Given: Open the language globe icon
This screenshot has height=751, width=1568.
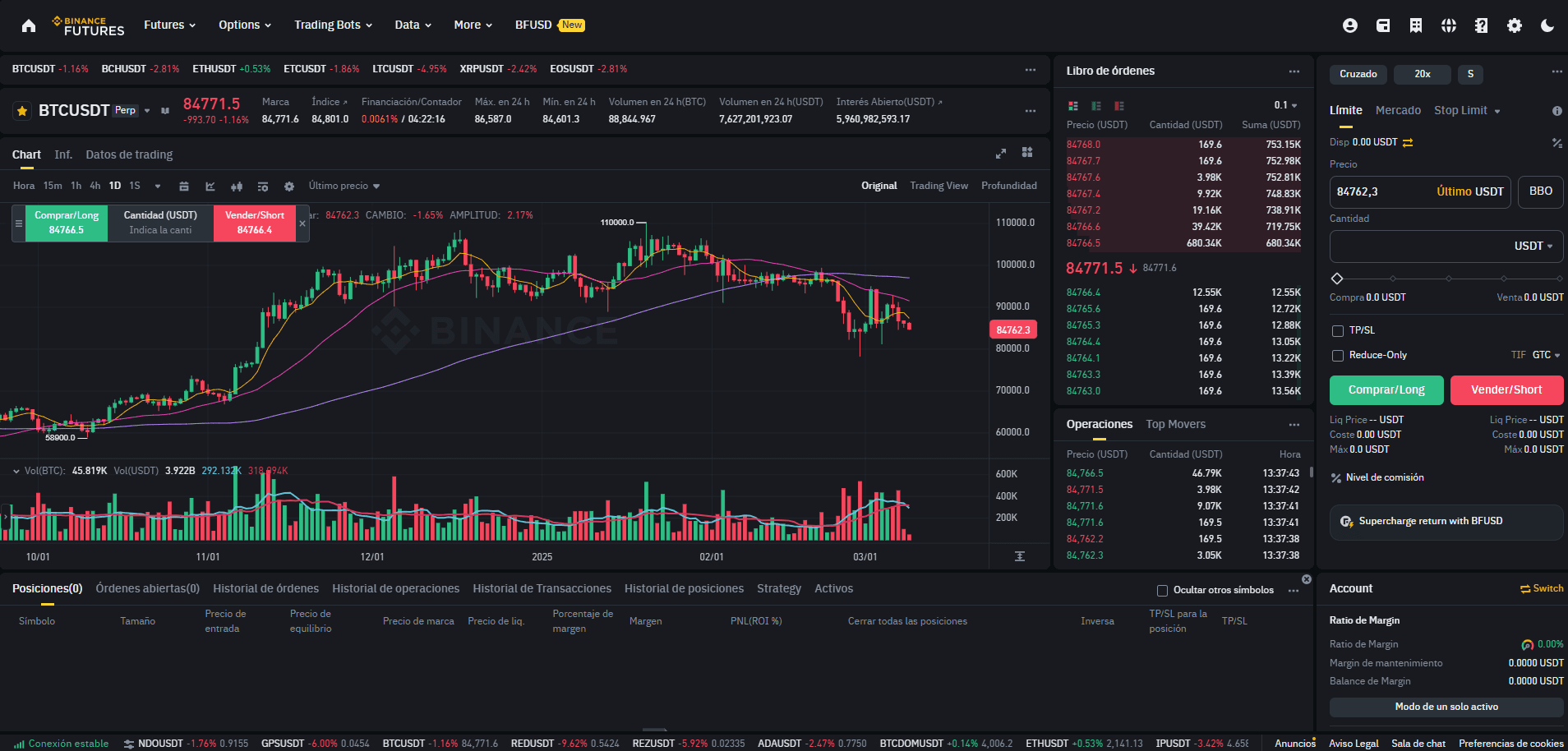Looking at the screenshot, I should [1449, 25].
